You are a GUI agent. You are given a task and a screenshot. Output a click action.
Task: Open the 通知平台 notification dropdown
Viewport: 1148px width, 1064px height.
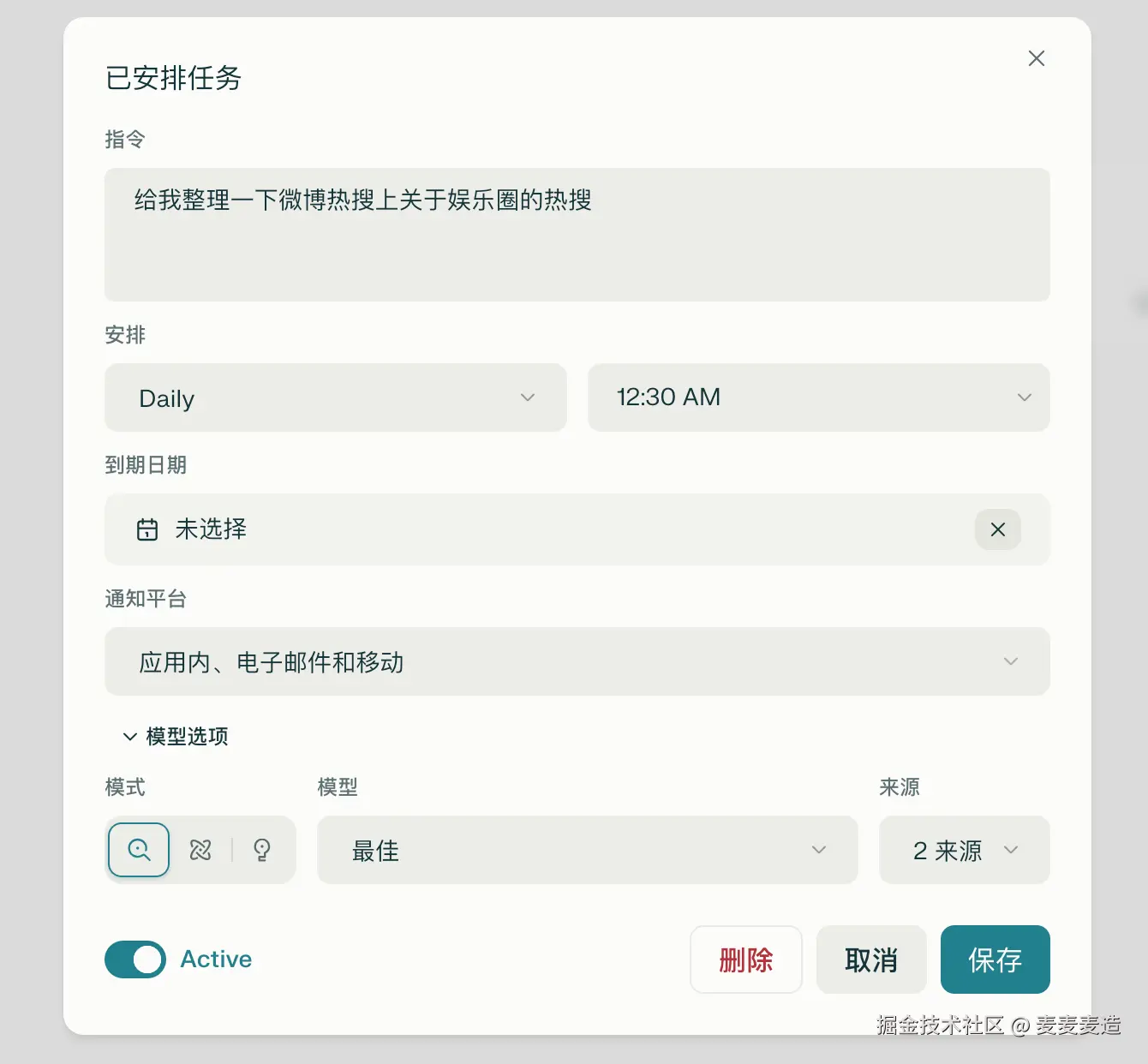[577, 661]
